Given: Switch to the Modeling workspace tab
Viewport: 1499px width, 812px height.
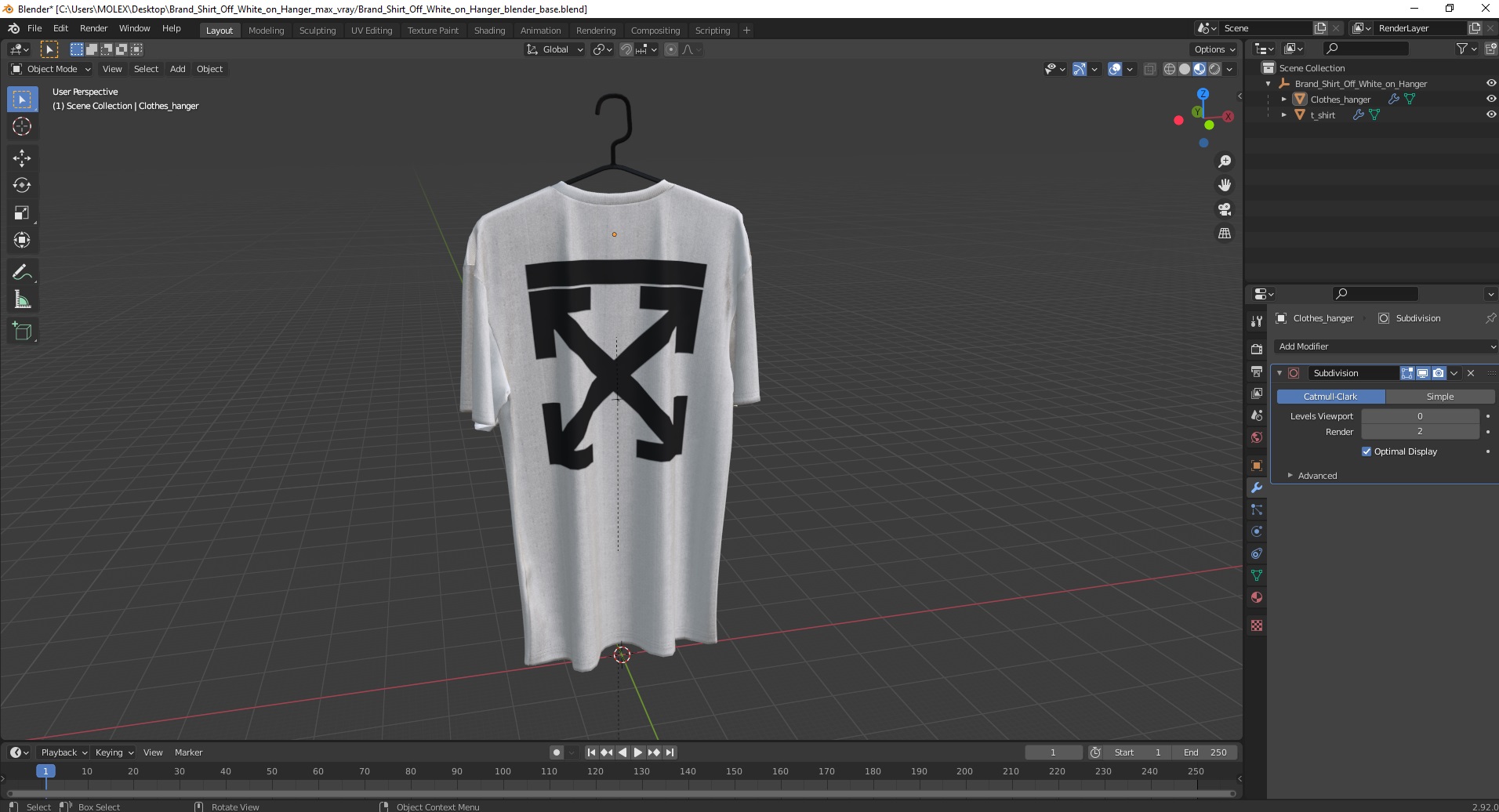Looking at the screenshot, I should (x=266, y=31).
